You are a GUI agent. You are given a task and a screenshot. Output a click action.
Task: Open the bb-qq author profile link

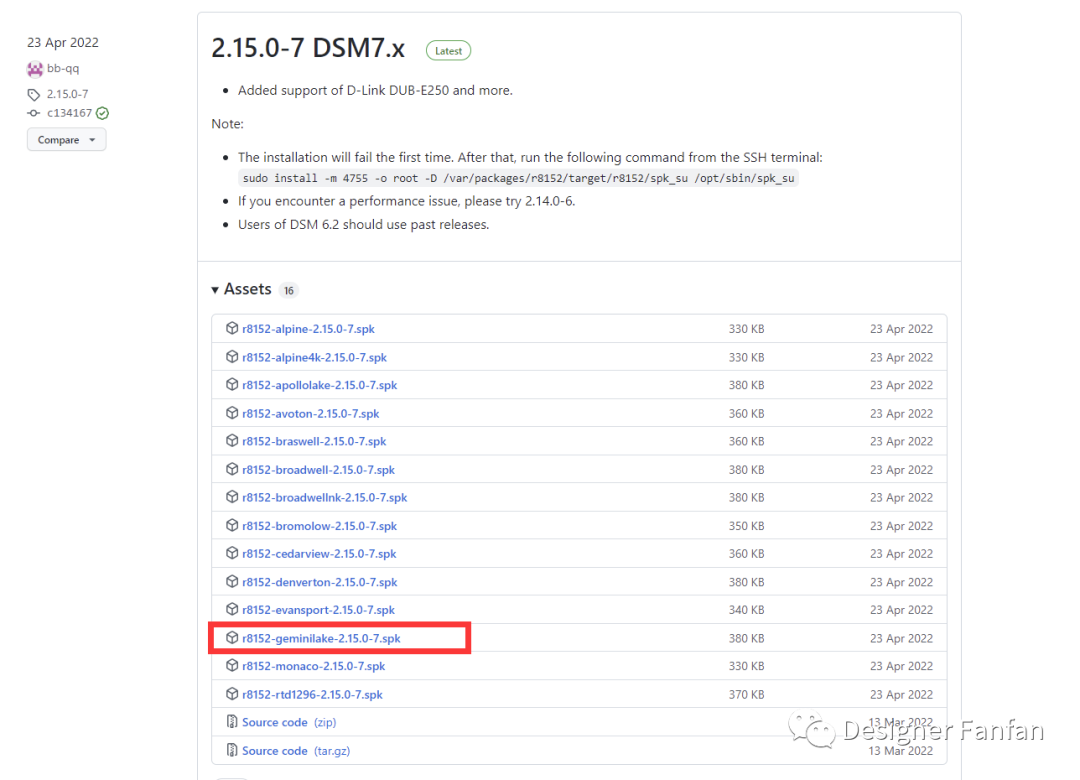pos(63,68)
